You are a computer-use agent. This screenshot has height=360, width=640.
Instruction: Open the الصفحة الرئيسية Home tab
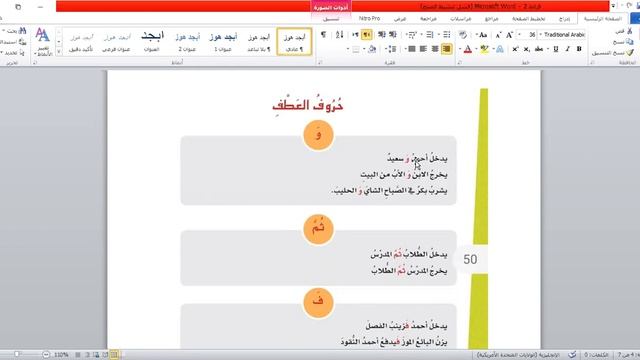(602, 19)
